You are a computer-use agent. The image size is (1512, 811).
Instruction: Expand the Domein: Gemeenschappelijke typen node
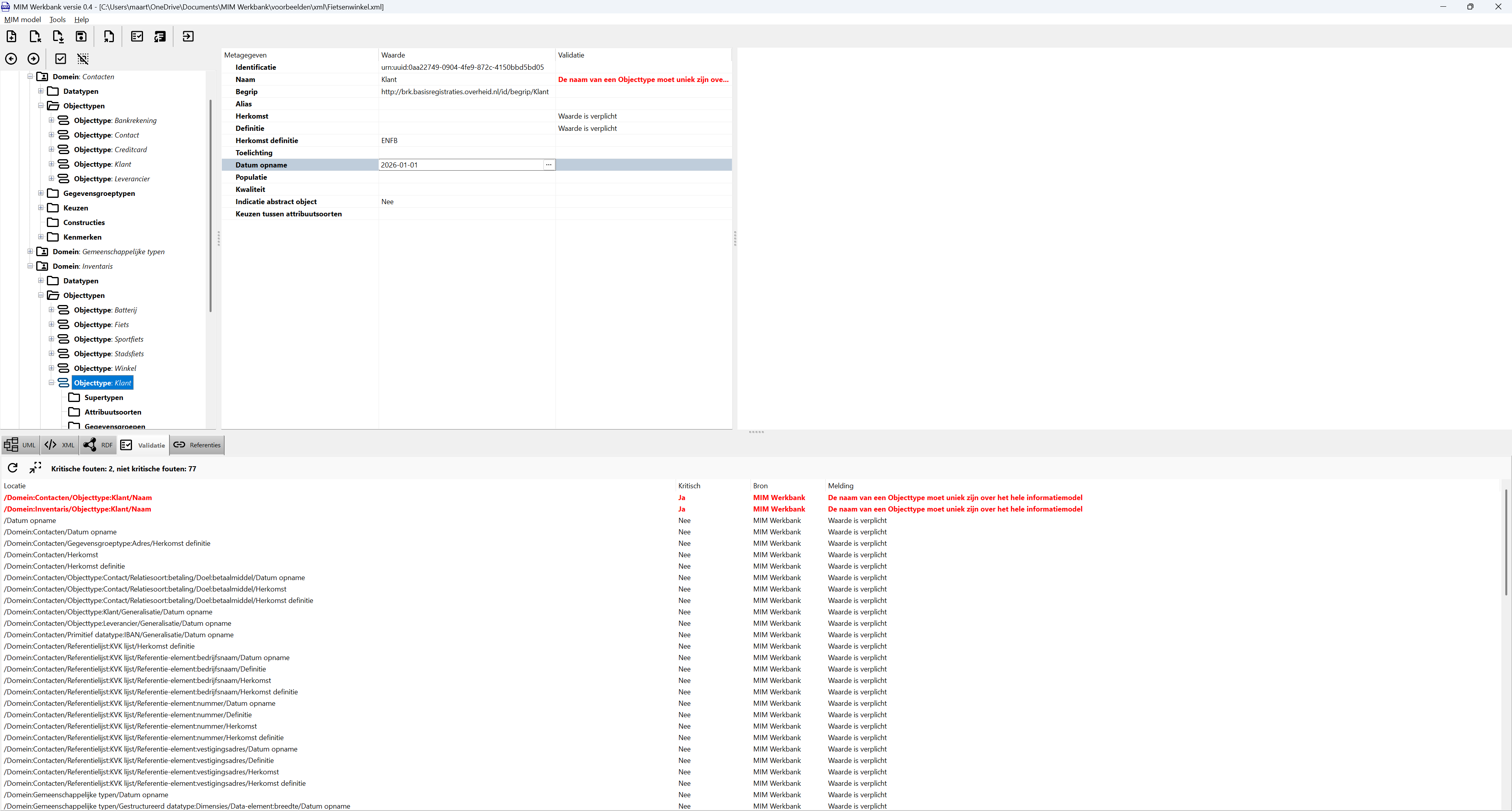point(30,251)
